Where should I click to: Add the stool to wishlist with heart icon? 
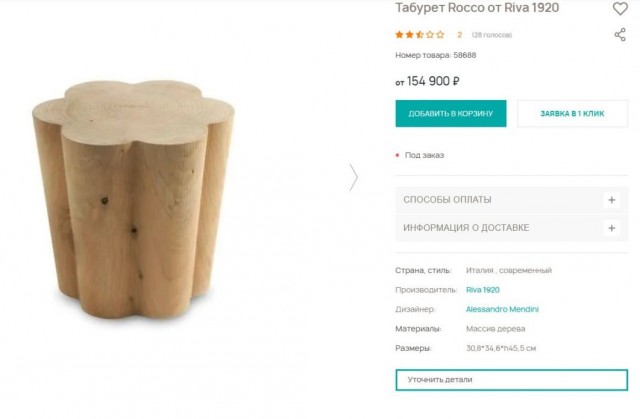click(x=620, y=9)
